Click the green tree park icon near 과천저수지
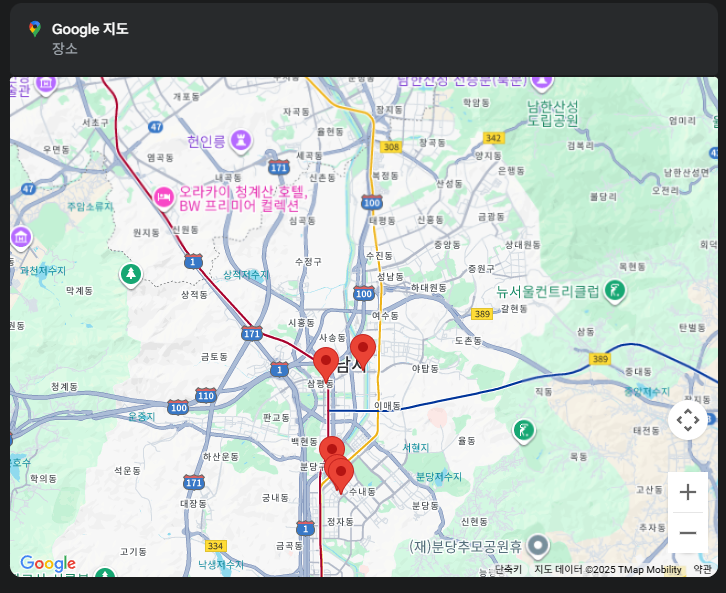 coord(131,275)
